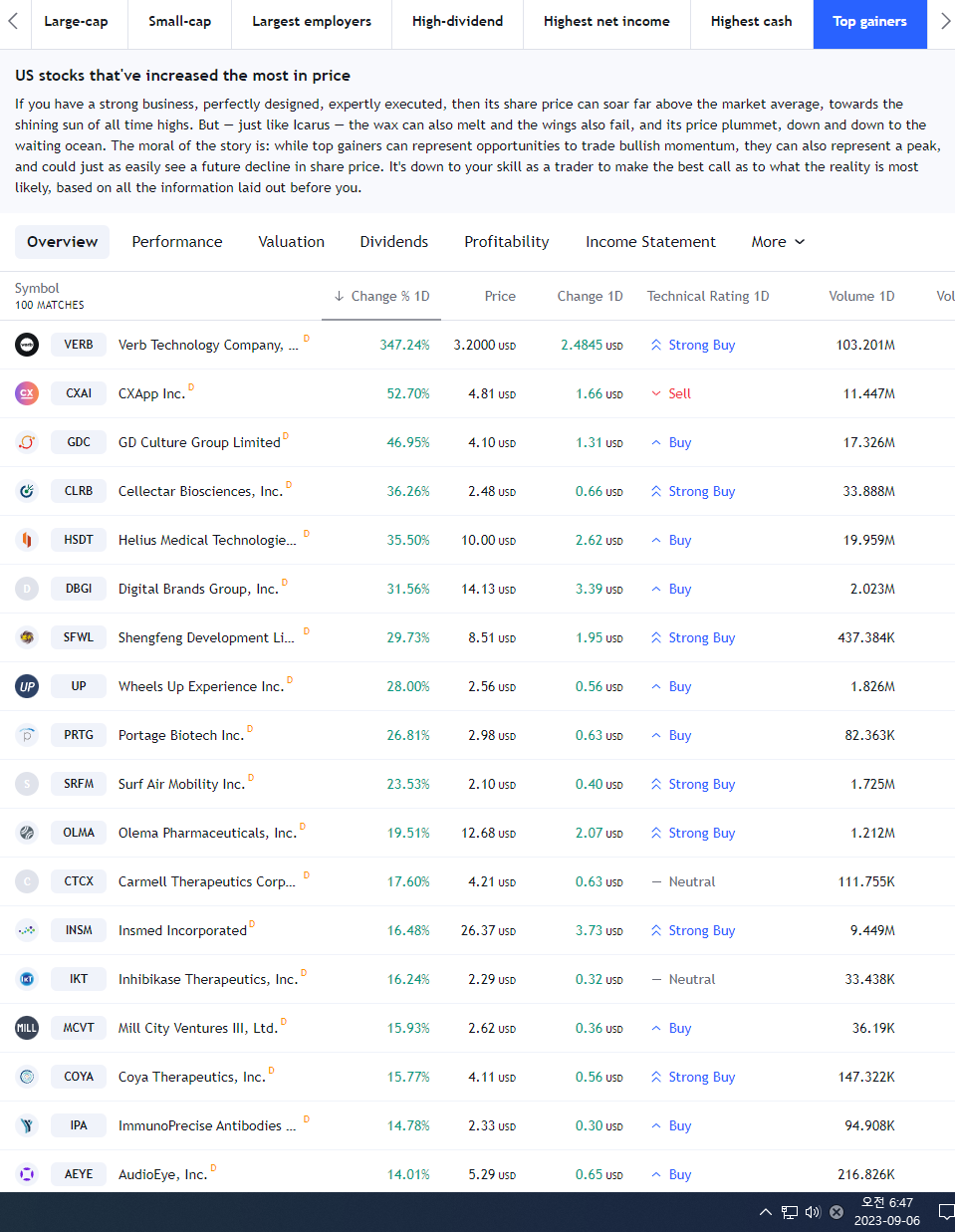The height and width of the screenshot is (1232, 955).
Task: Click the Helius Medical logo icon
Action: (x=27, y=540)
